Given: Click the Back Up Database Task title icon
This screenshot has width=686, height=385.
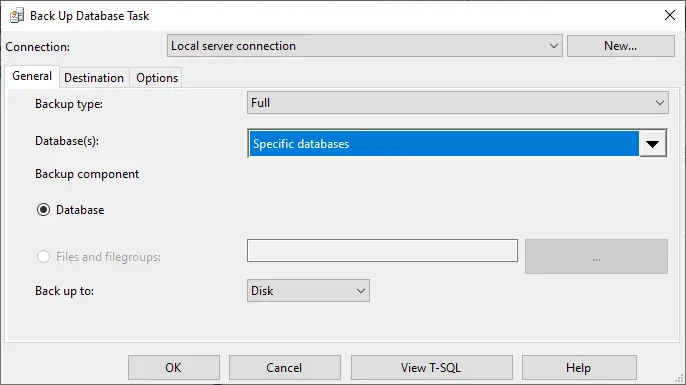Looking at the screenshot, I should point(17,16).
